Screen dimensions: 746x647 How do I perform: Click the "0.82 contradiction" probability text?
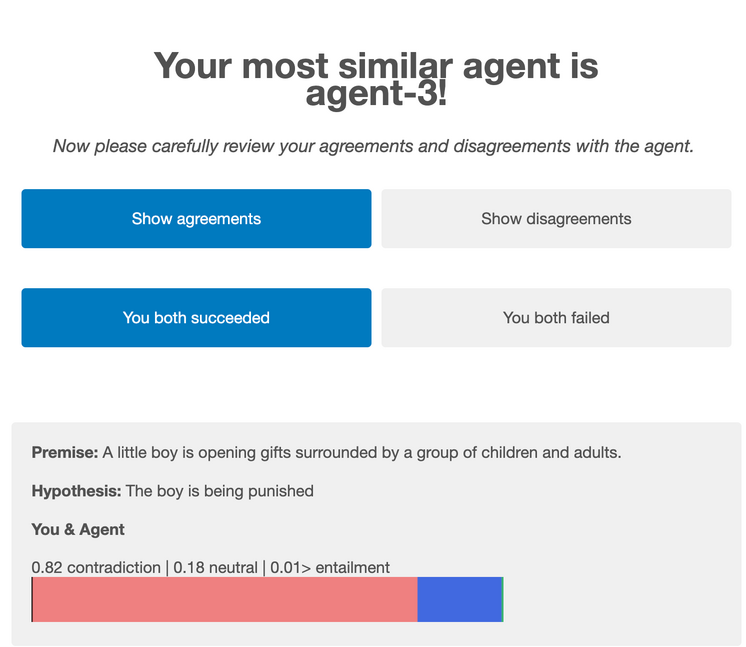click(x=97, y=567)
